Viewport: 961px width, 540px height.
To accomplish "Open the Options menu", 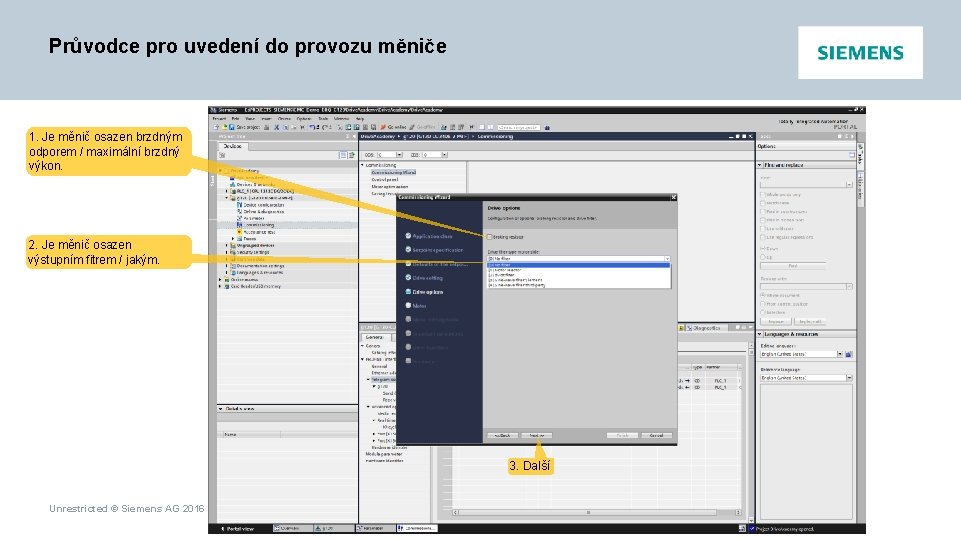I will pyautogui.click(x=304, y=119).
